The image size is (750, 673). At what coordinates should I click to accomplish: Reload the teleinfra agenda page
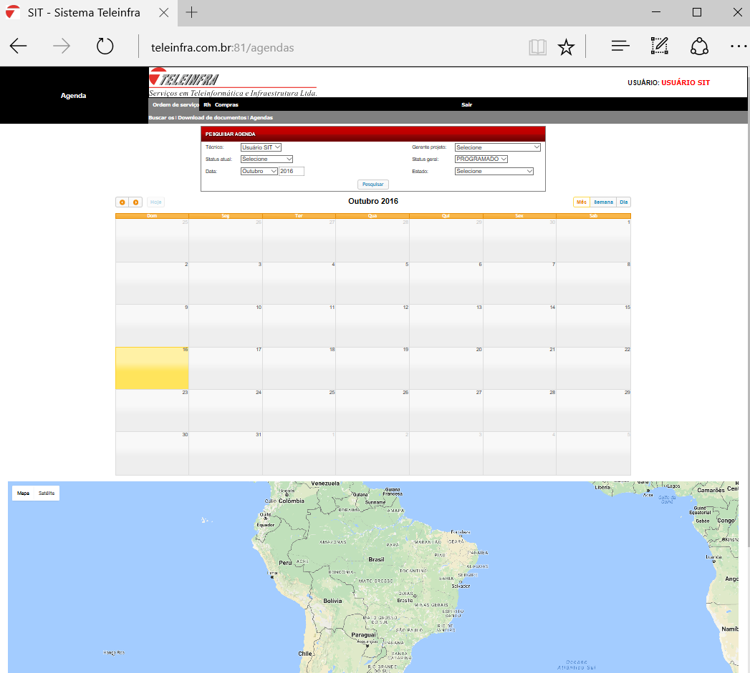(105, 46)
